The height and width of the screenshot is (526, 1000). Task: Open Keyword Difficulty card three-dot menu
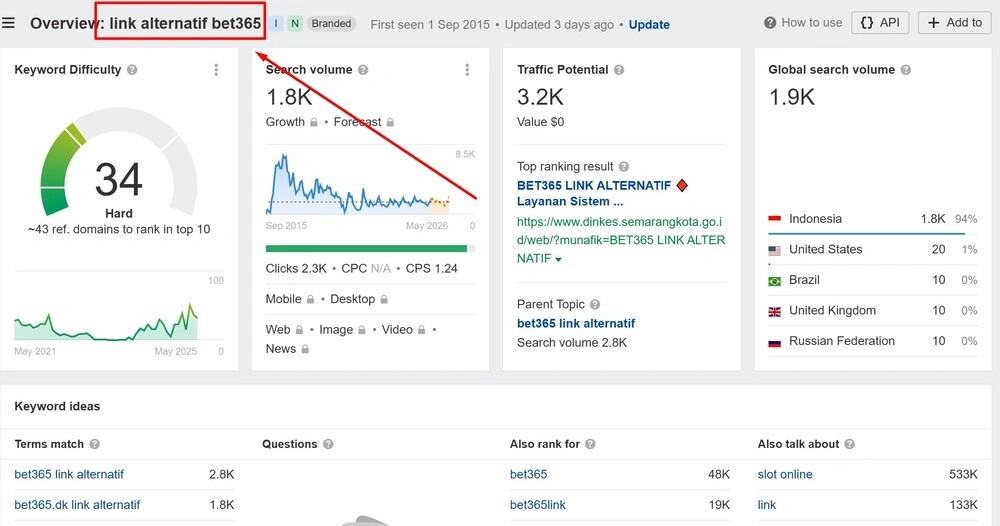tap(216, 69)
